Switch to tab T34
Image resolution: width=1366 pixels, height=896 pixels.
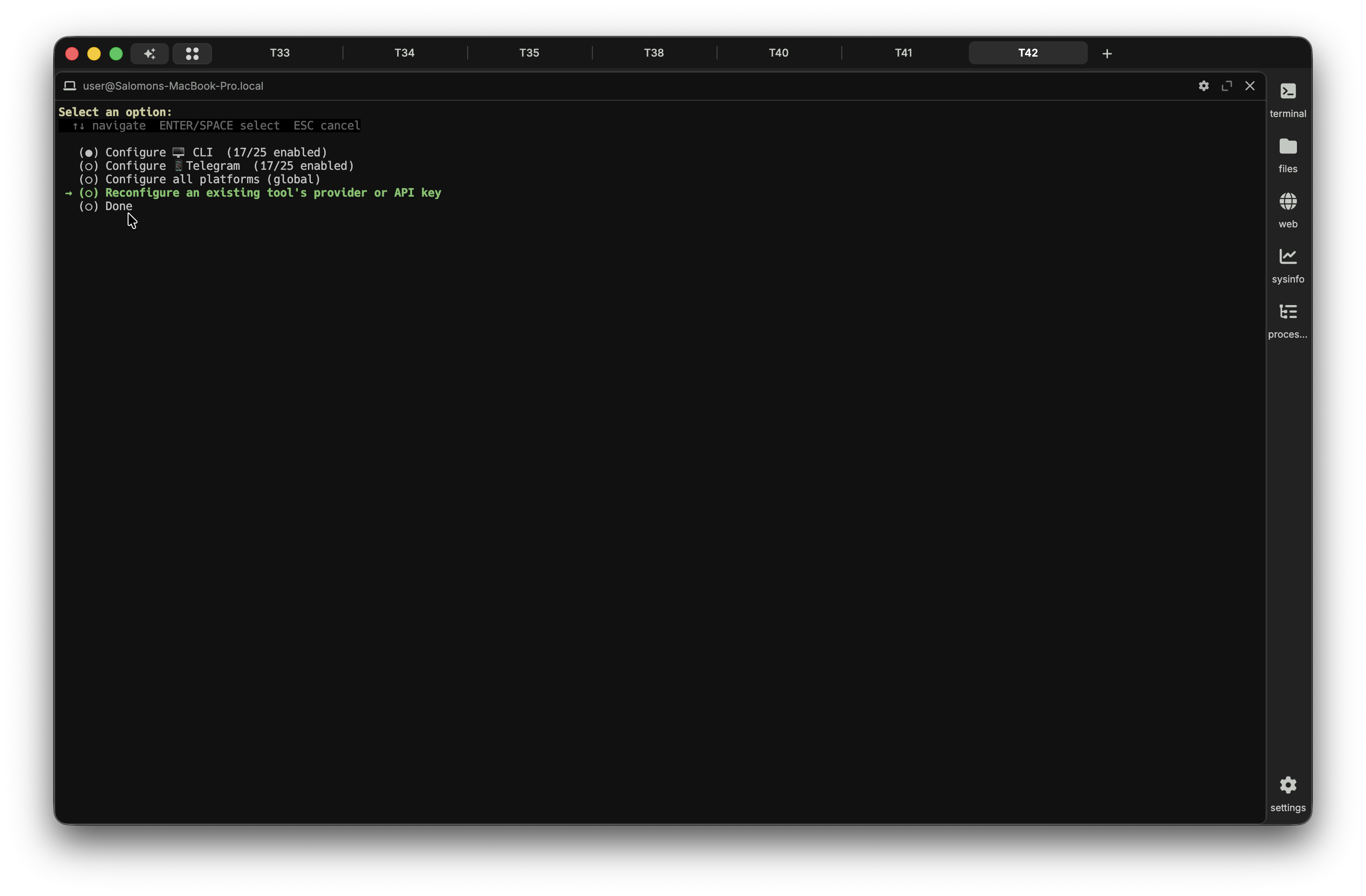coord(405,53)
